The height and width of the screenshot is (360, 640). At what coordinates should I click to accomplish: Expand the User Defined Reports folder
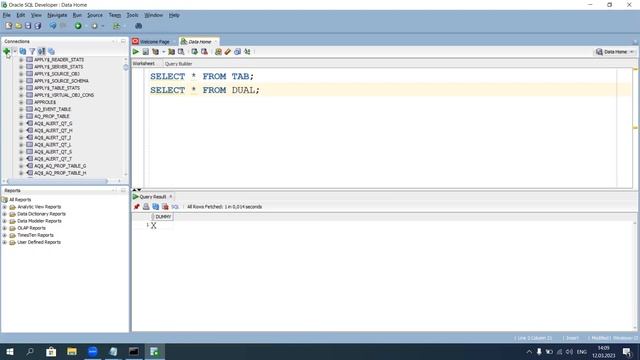[x=5, y=242]
